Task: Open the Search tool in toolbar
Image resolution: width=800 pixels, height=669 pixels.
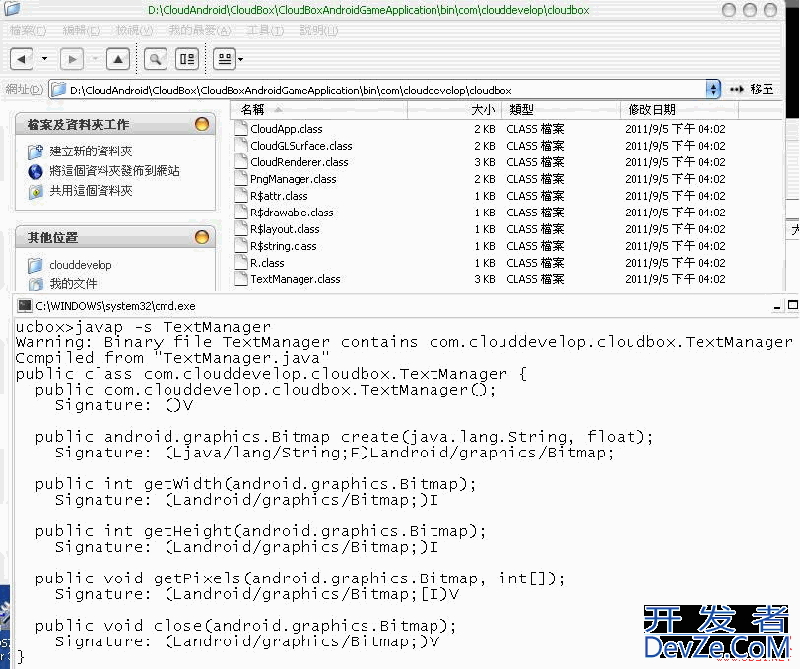Action: coord(155,59)
